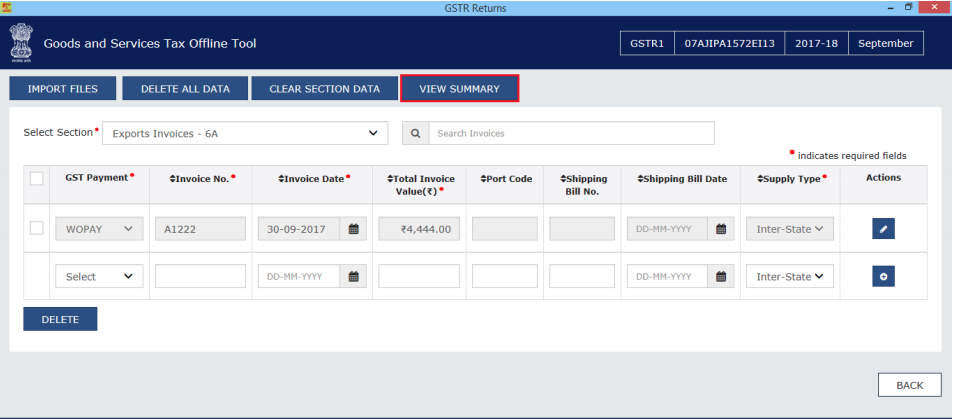Open calendar icon for 30-09-2017 invoice date
Image resolution: width=954 pixels, height=419 pixels.
(x=353, y=229)
